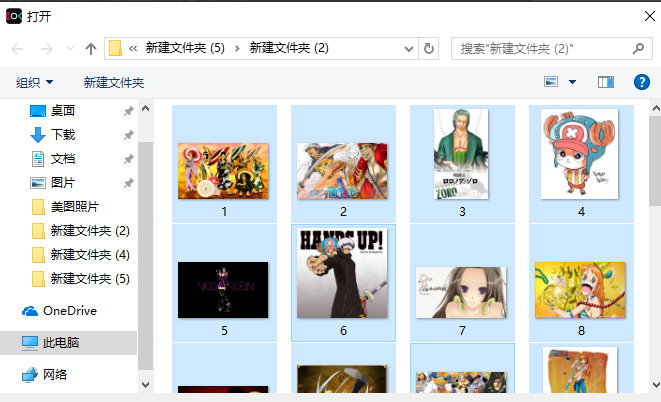This screenshot has width=661, height=402.
Task: Click file name label 3
Action: click(x=462, y=212)
